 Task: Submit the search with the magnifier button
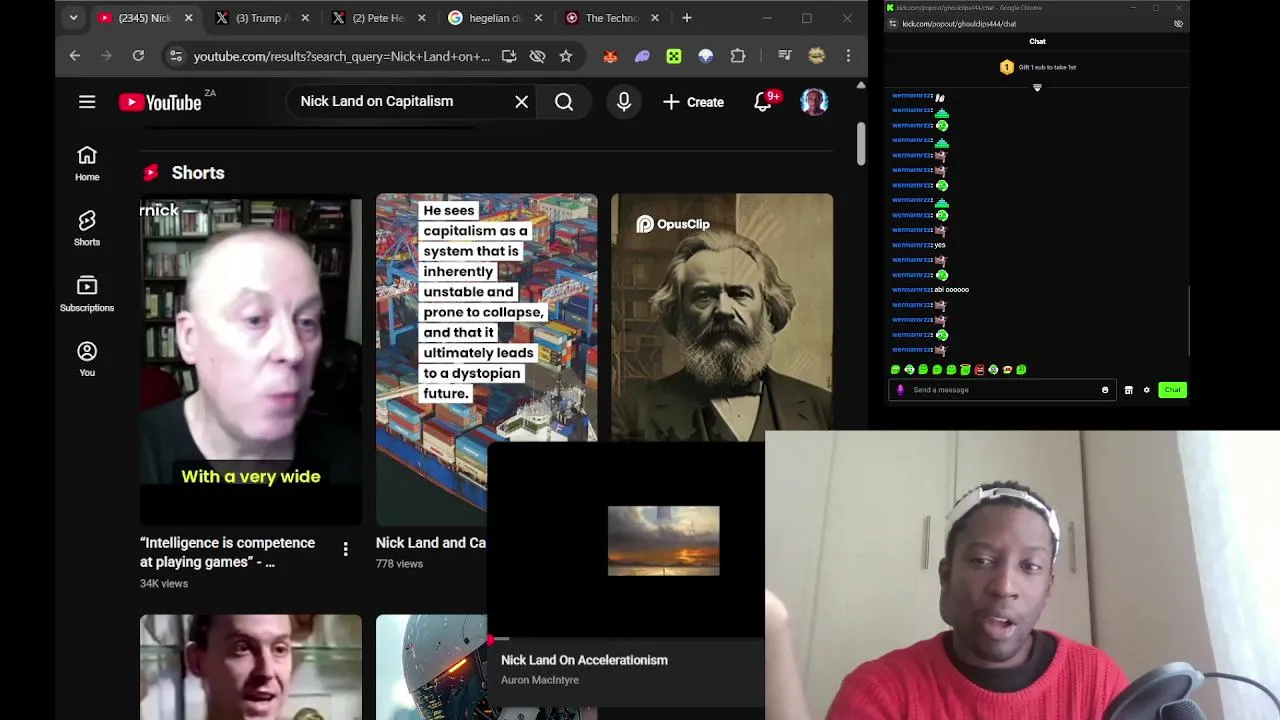tap(564, 102)
